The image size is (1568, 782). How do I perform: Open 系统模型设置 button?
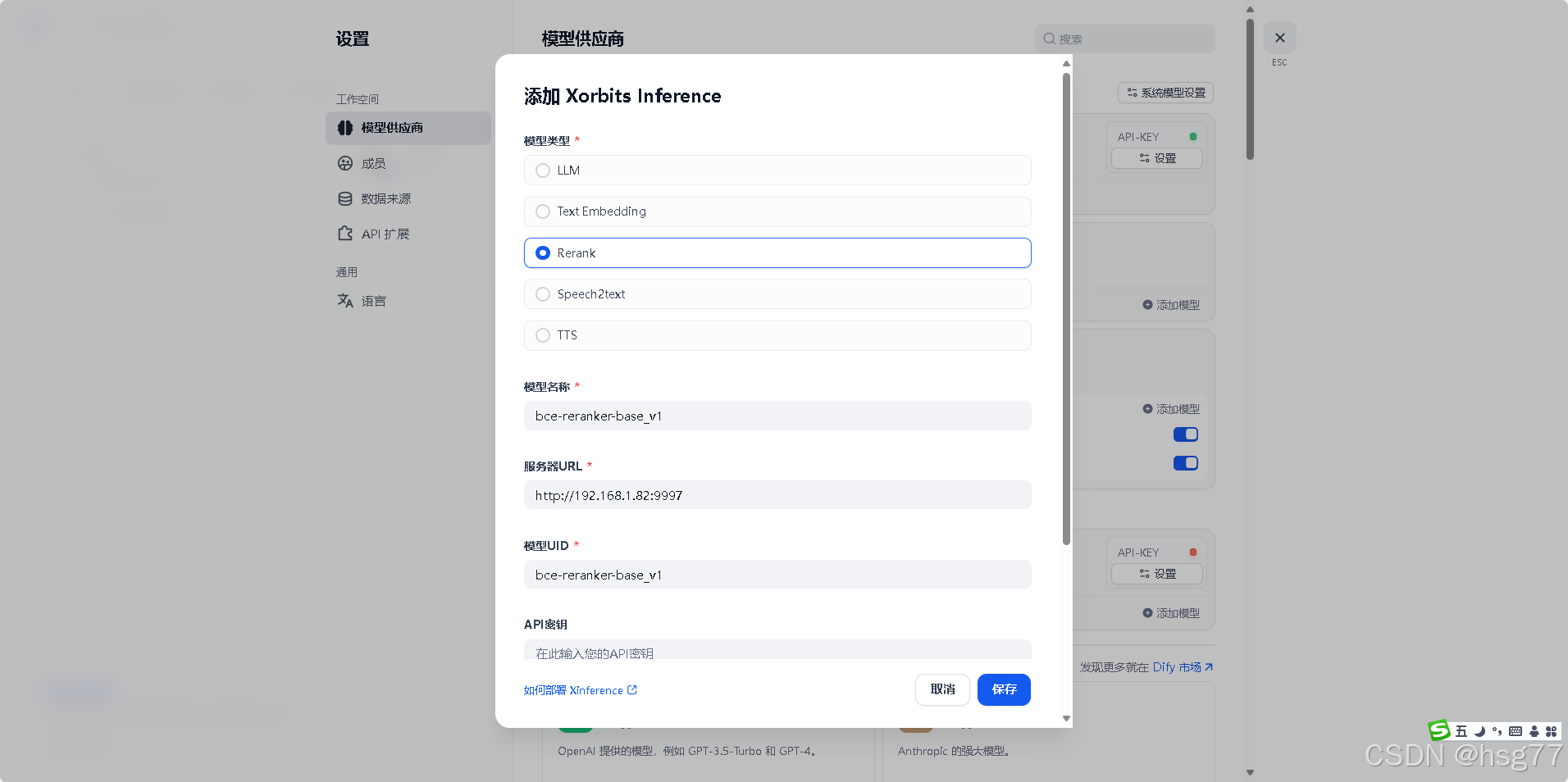[1165, 93]
